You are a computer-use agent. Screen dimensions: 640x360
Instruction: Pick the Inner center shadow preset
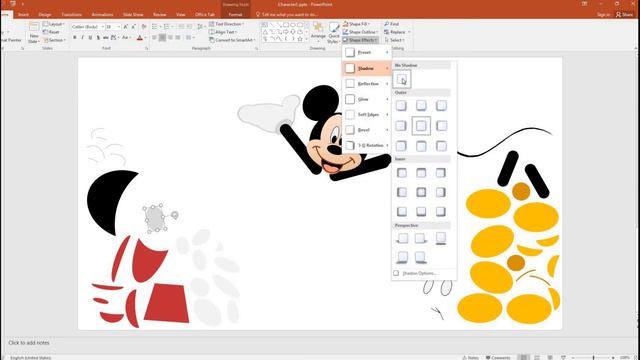click(x=421, y=192)
